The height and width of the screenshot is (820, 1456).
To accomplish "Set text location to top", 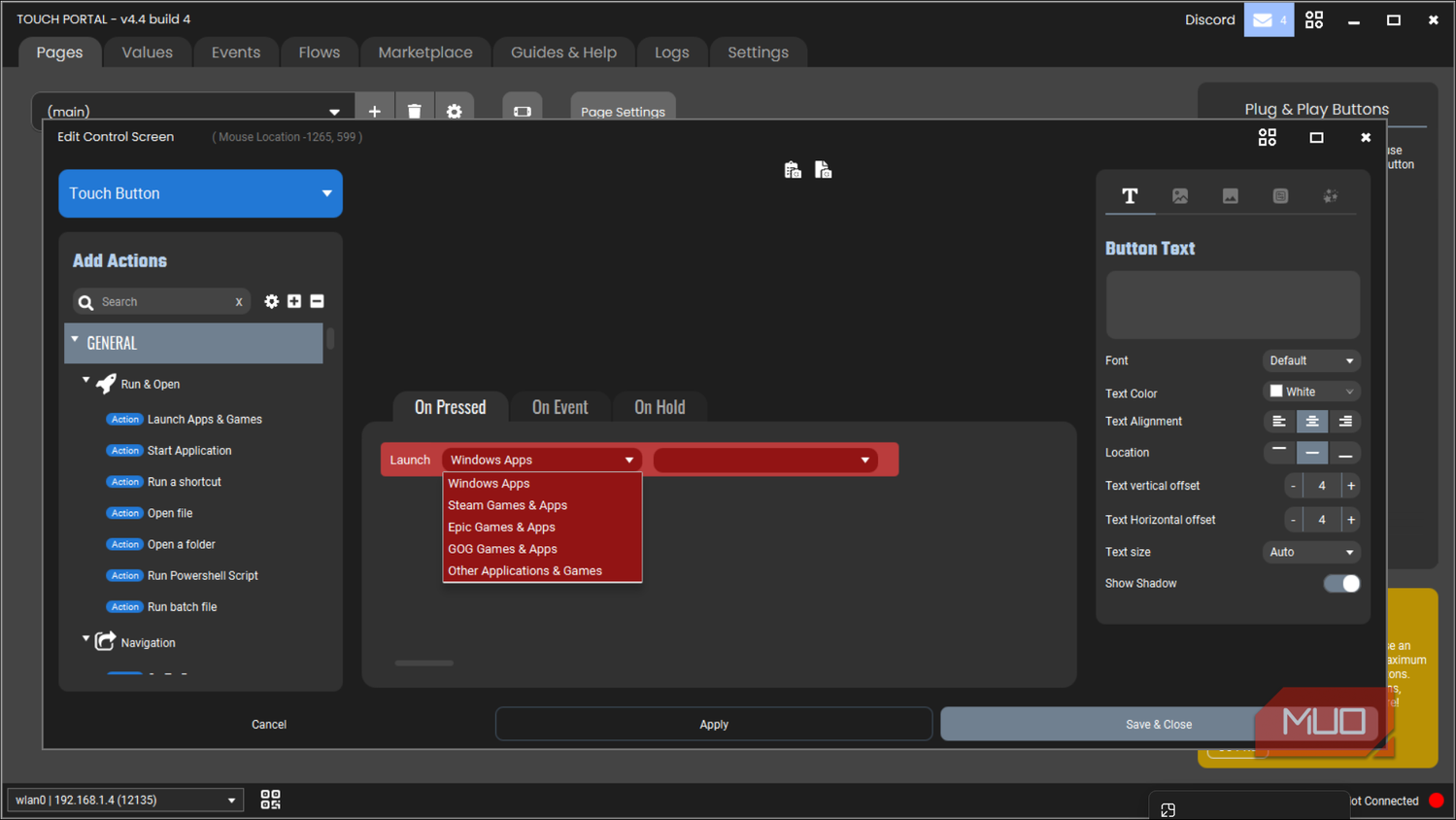I will coord(1279,453).
